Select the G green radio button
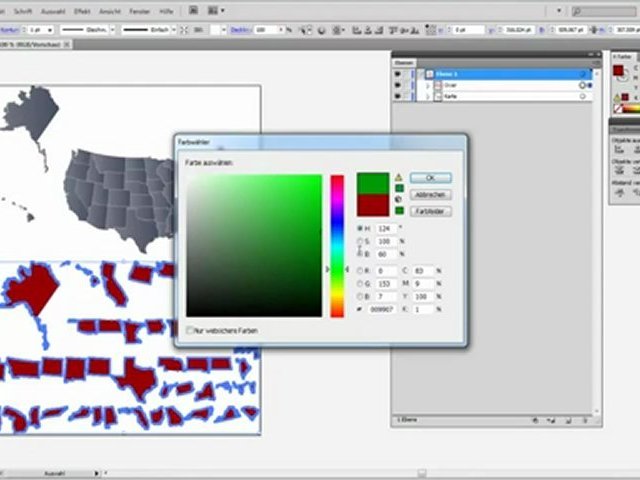Image resolution: width=640 pixels, height=480 pixels. point(360,284)
